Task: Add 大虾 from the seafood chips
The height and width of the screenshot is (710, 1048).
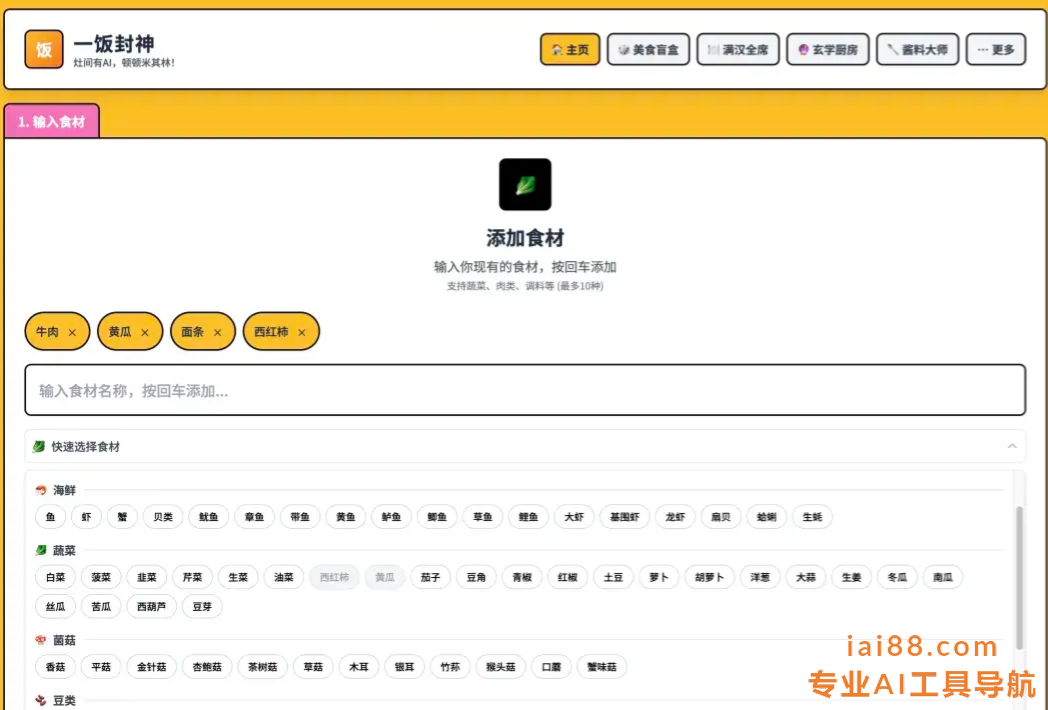Action: [574, 517]
